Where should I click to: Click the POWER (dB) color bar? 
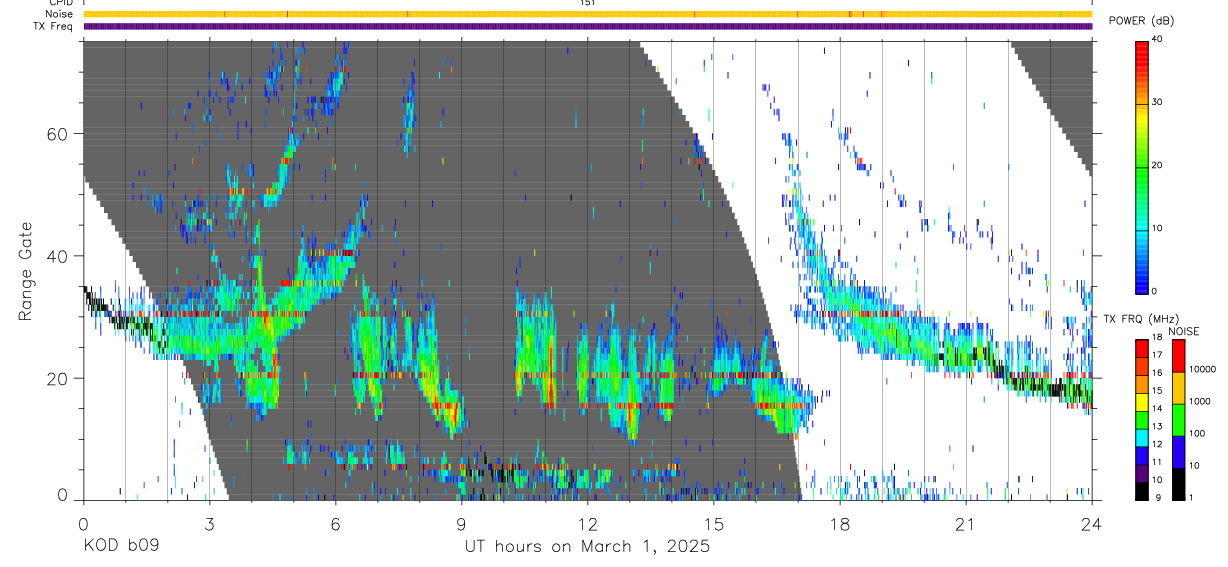pos(1142,166)
